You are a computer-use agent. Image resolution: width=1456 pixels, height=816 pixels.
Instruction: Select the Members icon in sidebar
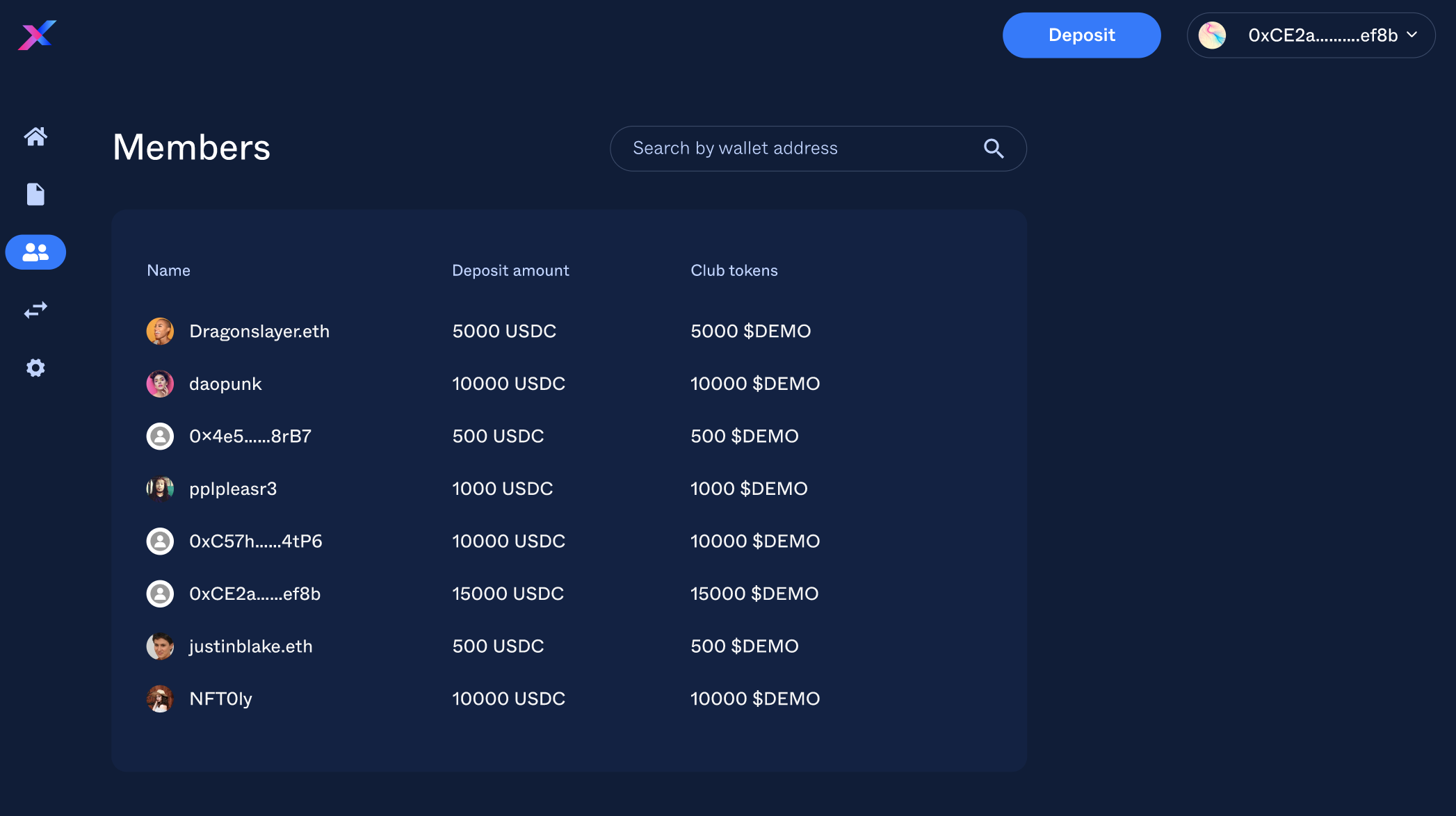[x=35, y=252]
